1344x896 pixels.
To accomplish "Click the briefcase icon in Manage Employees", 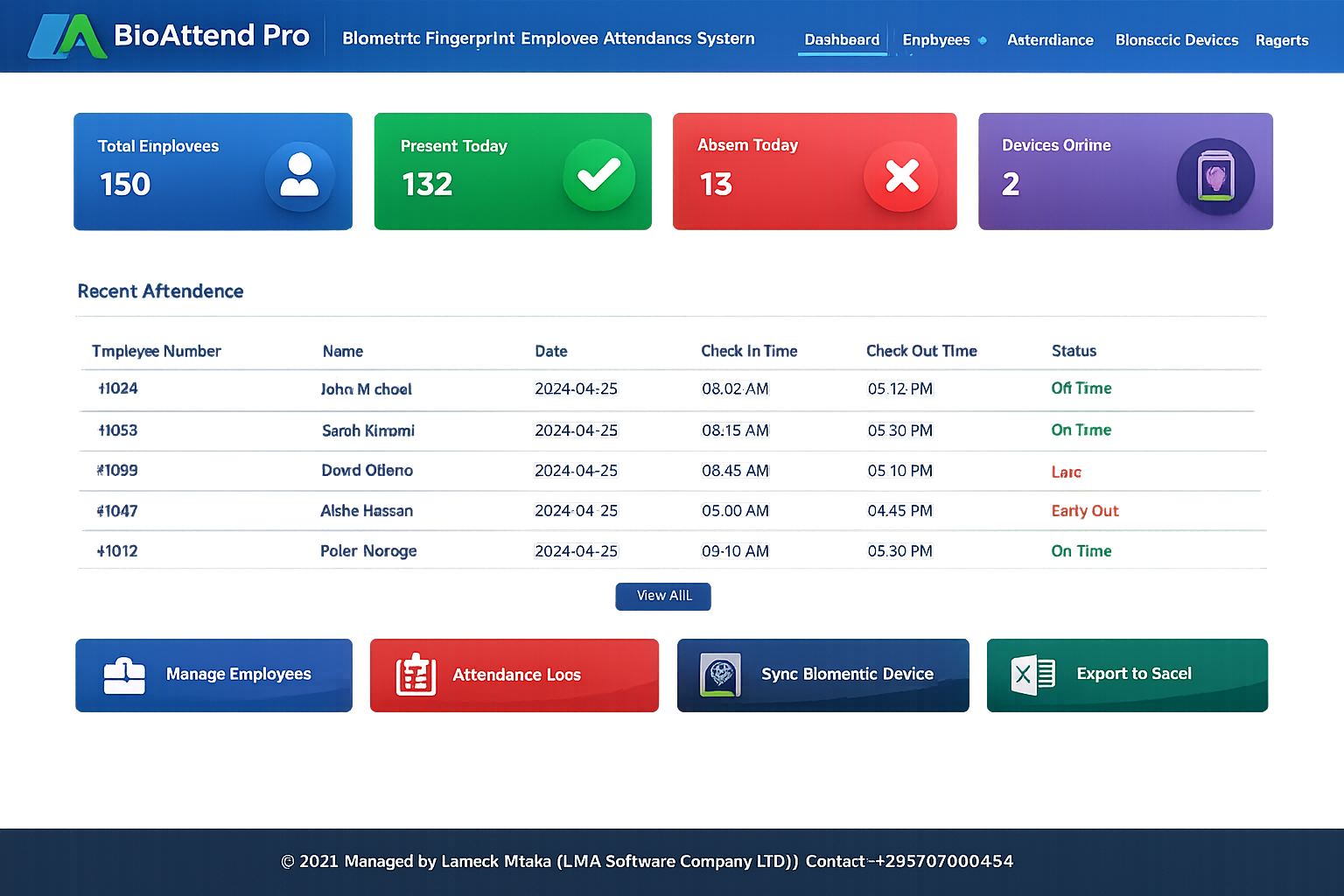I will 124,675.
